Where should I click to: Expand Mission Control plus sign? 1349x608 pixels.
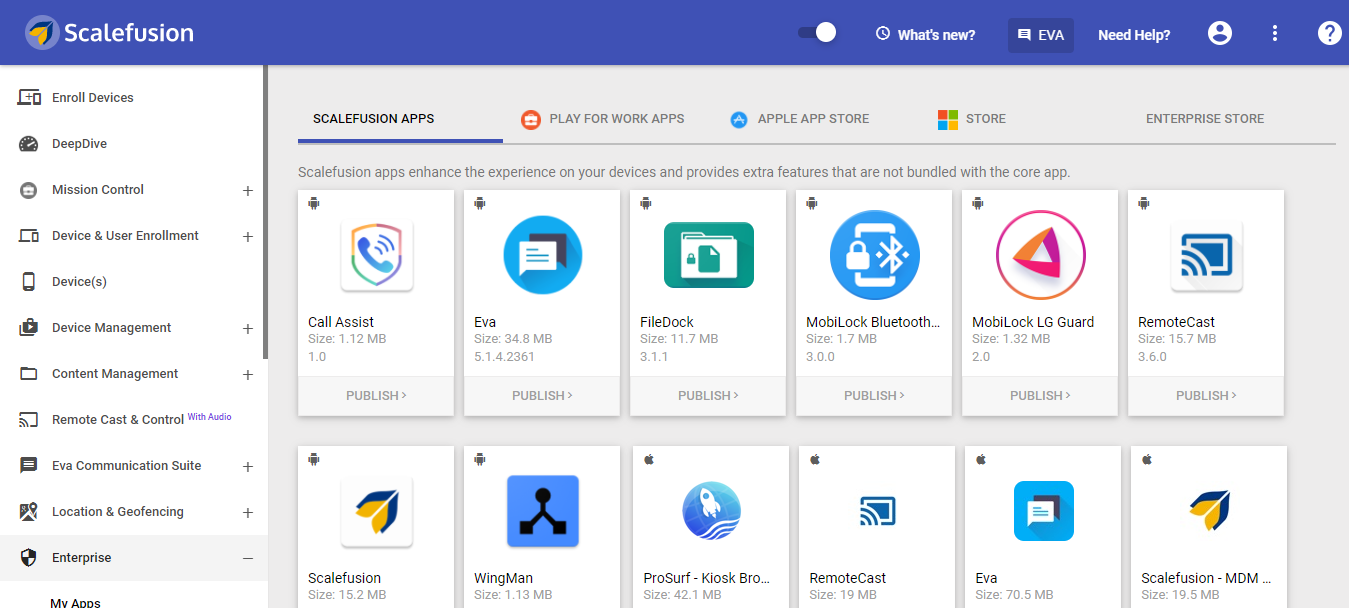tap(248, 191)
